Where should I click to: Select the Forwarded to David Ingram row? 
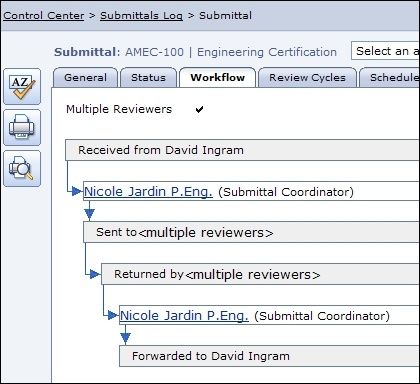pos(269,356)
